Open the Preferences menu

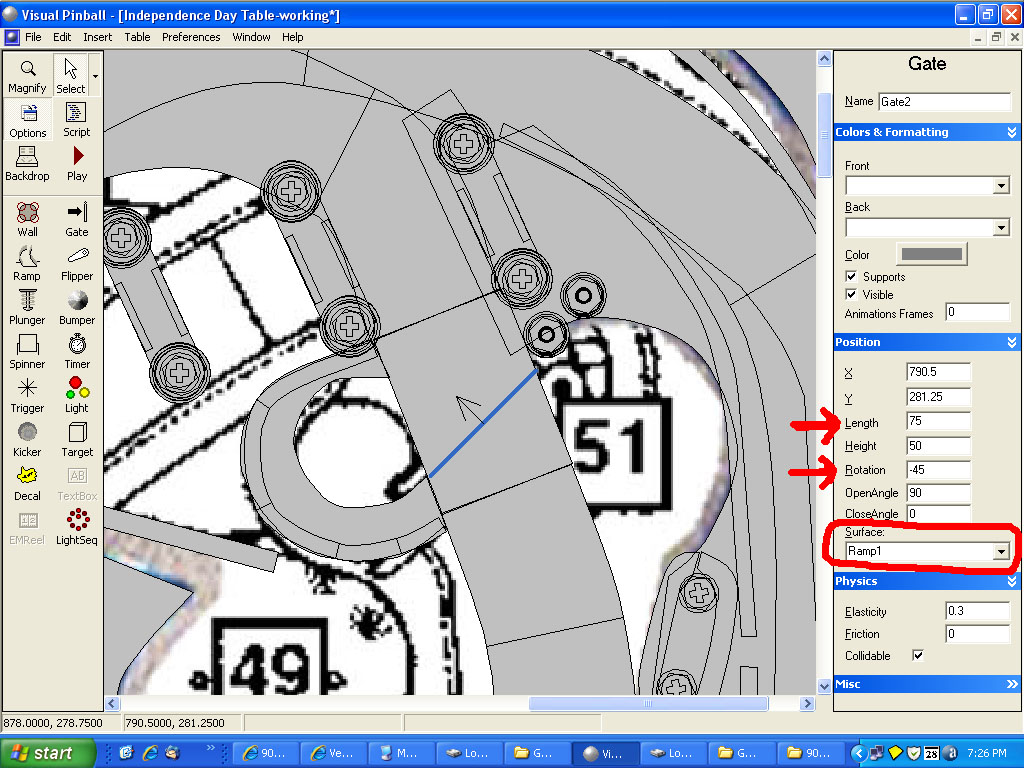191,37
